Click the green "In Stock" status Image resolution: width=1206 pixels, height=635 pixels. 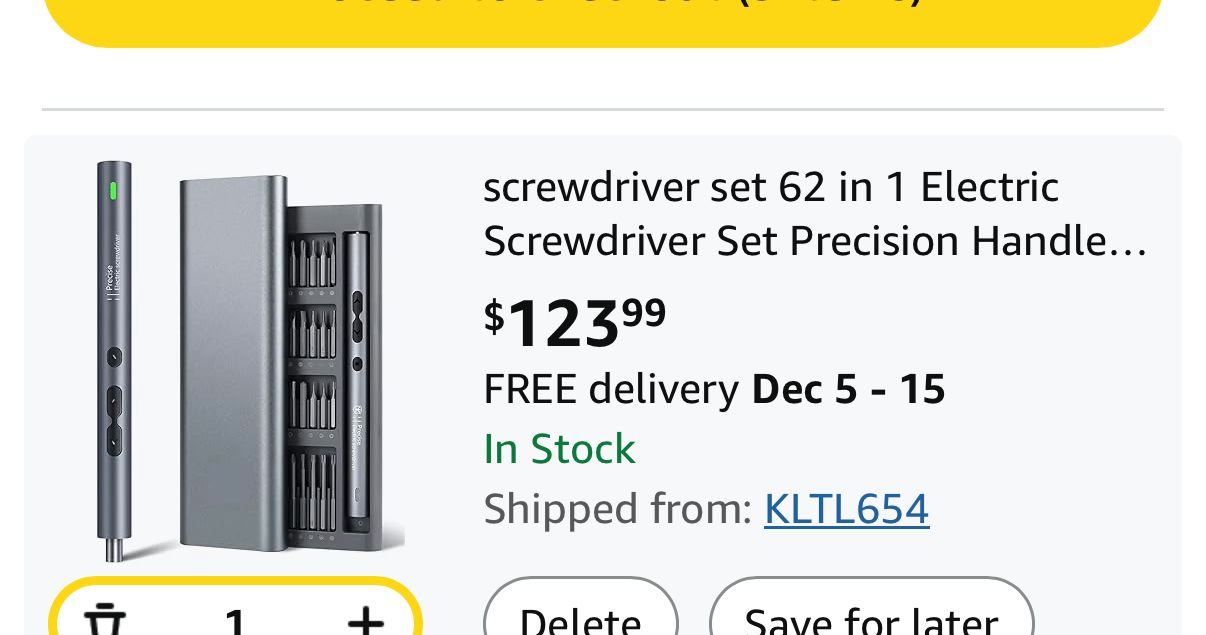(559, 449)
